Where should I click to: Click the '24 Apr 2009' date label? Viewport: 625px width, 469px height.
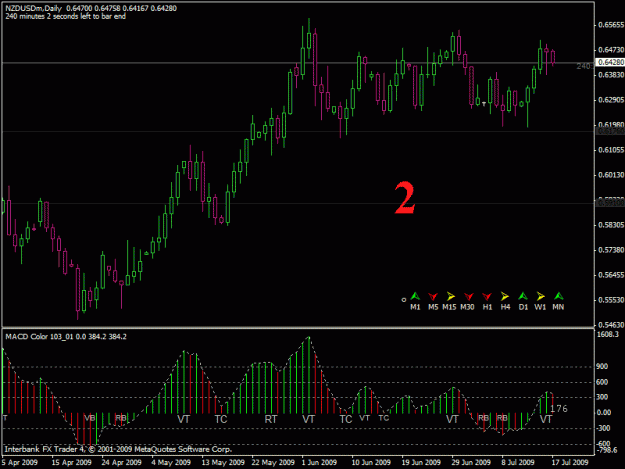(x=121, y=462)
